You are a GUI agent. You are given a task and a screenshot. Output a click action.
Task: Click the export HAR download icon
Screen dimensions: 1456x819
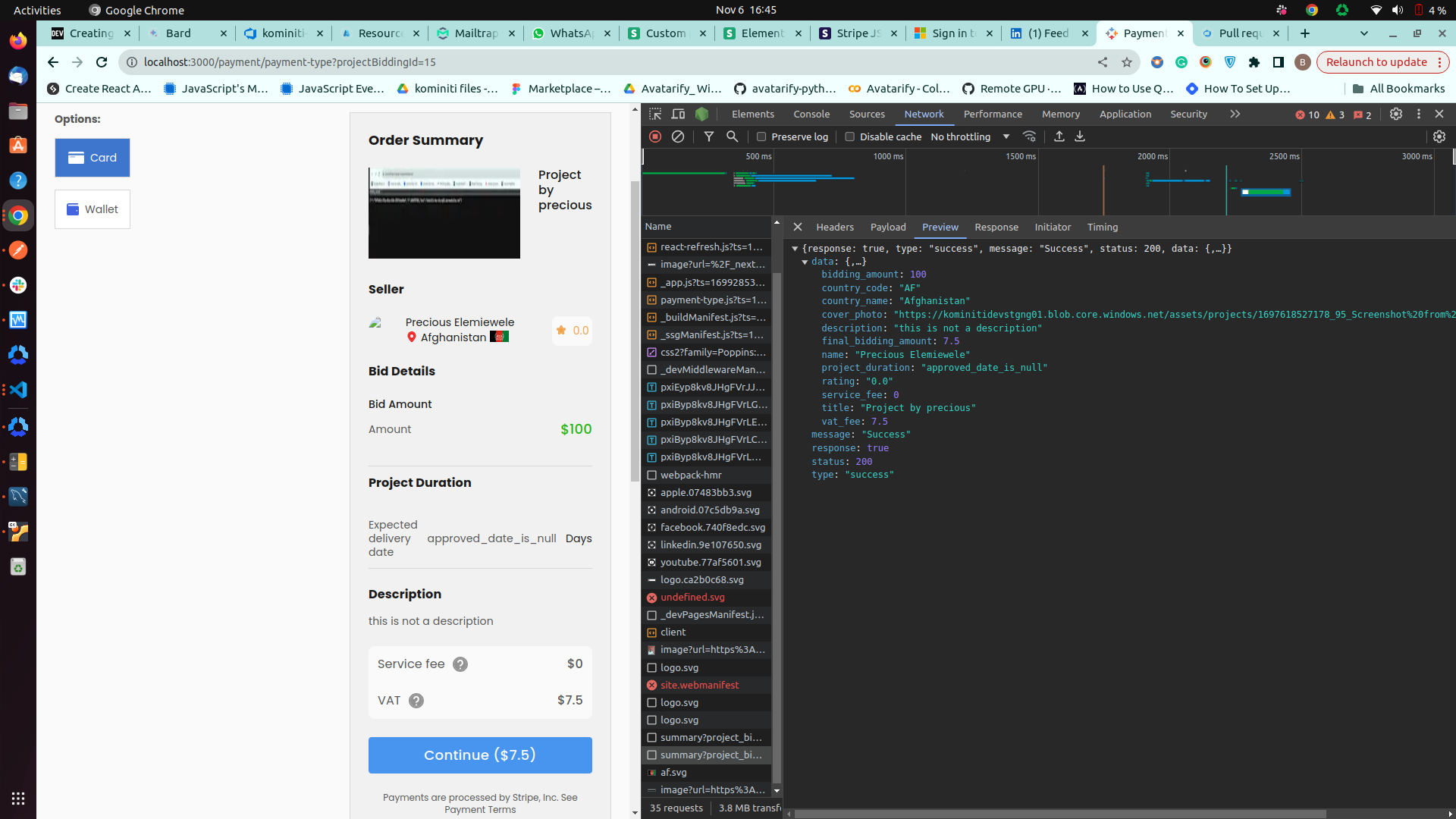tap(1080, 136)
